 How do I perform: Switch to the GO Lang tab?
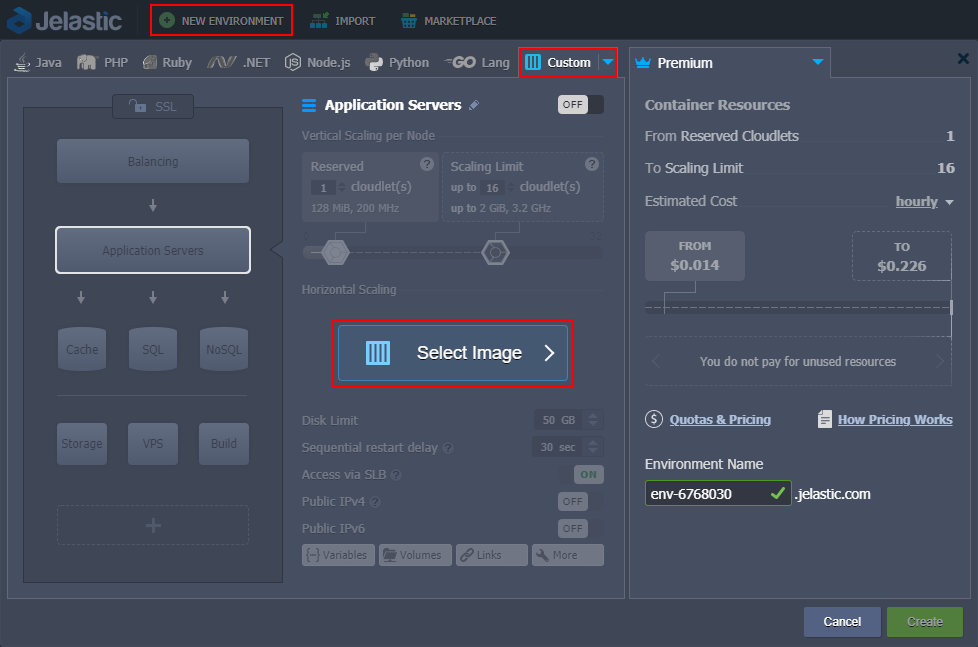[477, 62]
